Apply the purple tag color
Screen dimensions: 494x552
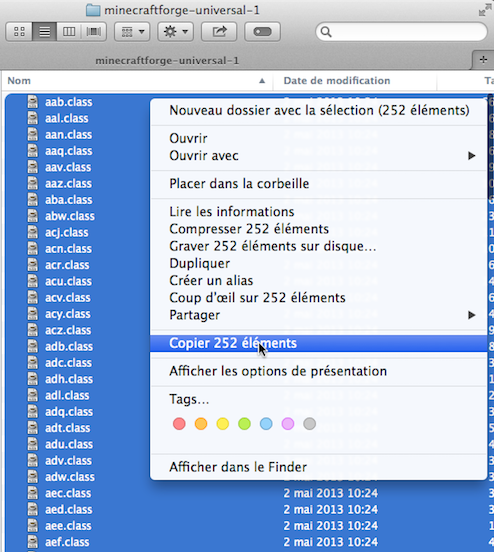288,424
